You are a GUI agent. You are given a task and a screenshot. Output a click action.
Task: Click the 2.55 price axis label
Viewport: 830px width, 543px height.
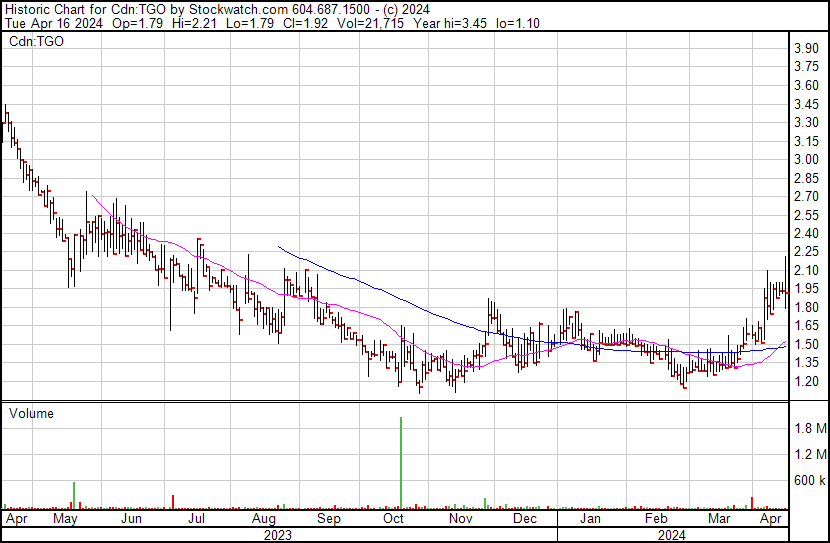(806, 215)
